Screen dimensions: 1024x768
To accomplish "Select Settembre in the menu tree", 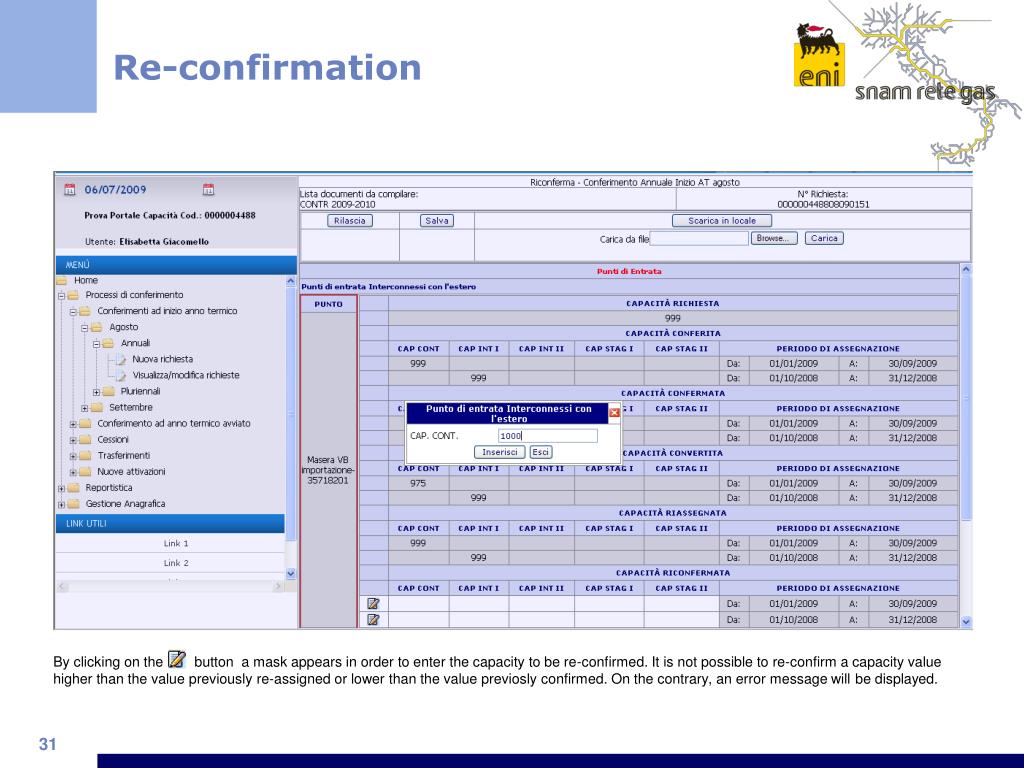I will [x=131, y=408].
